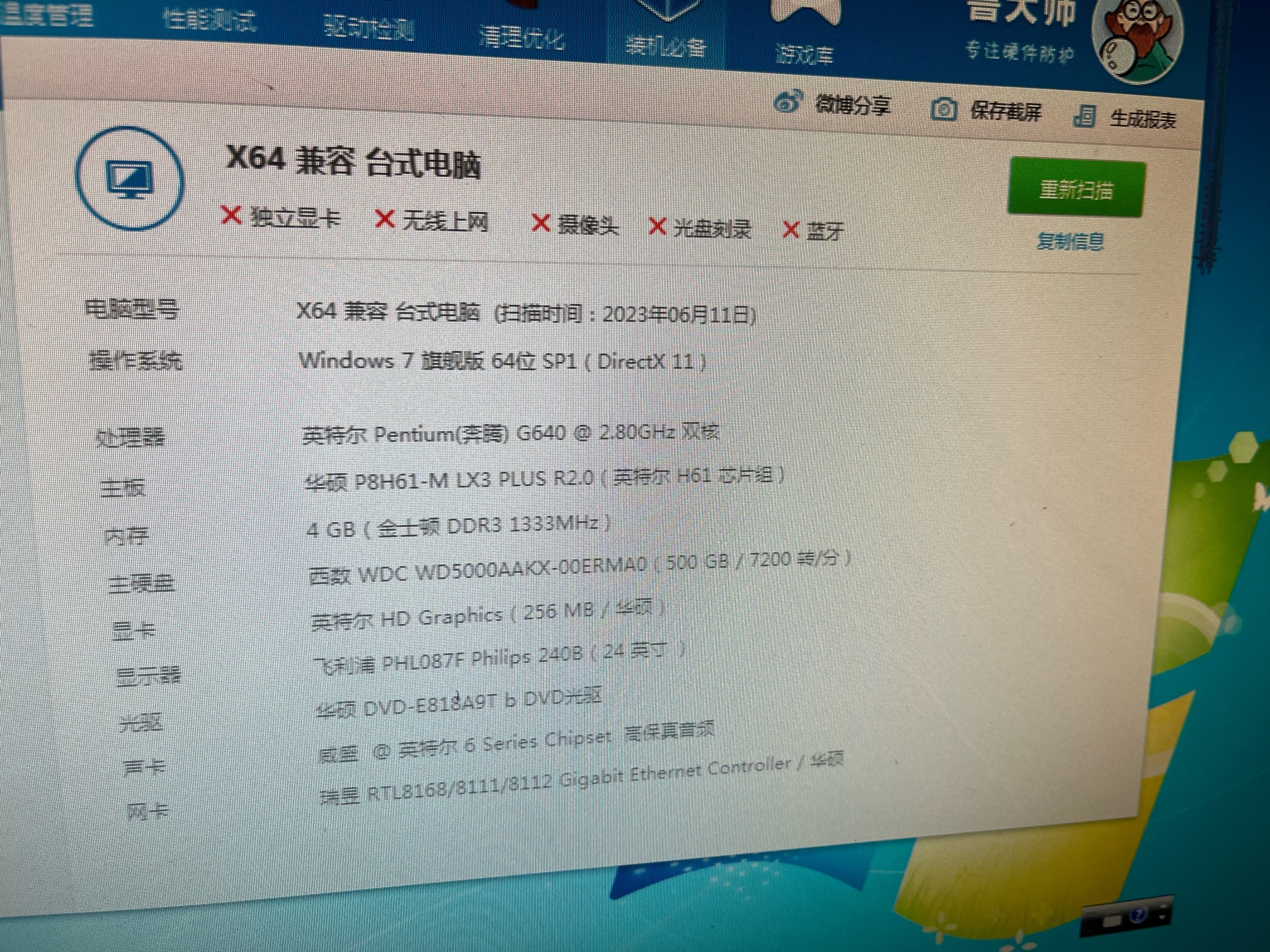Click the 处理器 row label
The image size is (1270, 952).
130,437
